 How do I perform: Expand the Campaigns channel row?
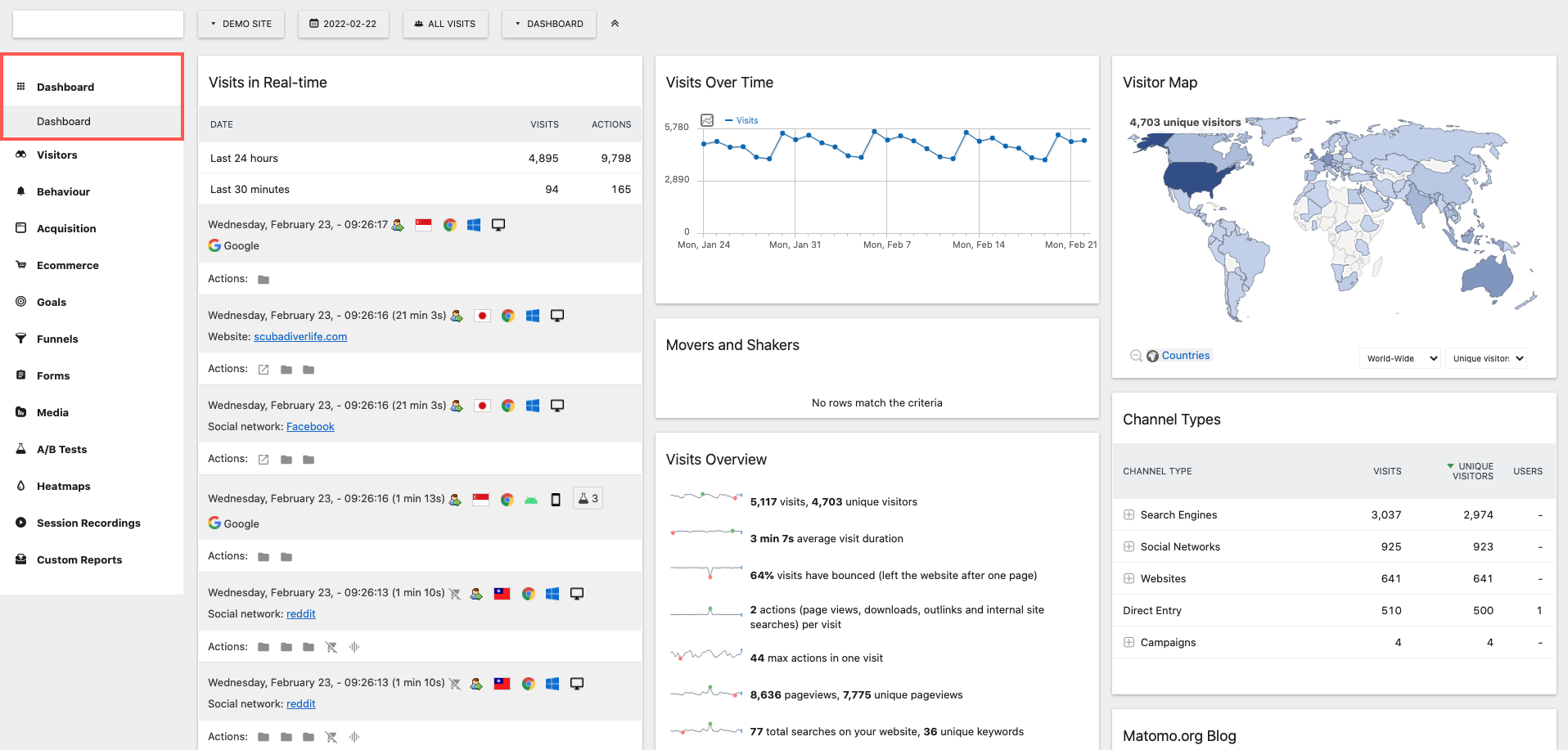[1129, 643]
